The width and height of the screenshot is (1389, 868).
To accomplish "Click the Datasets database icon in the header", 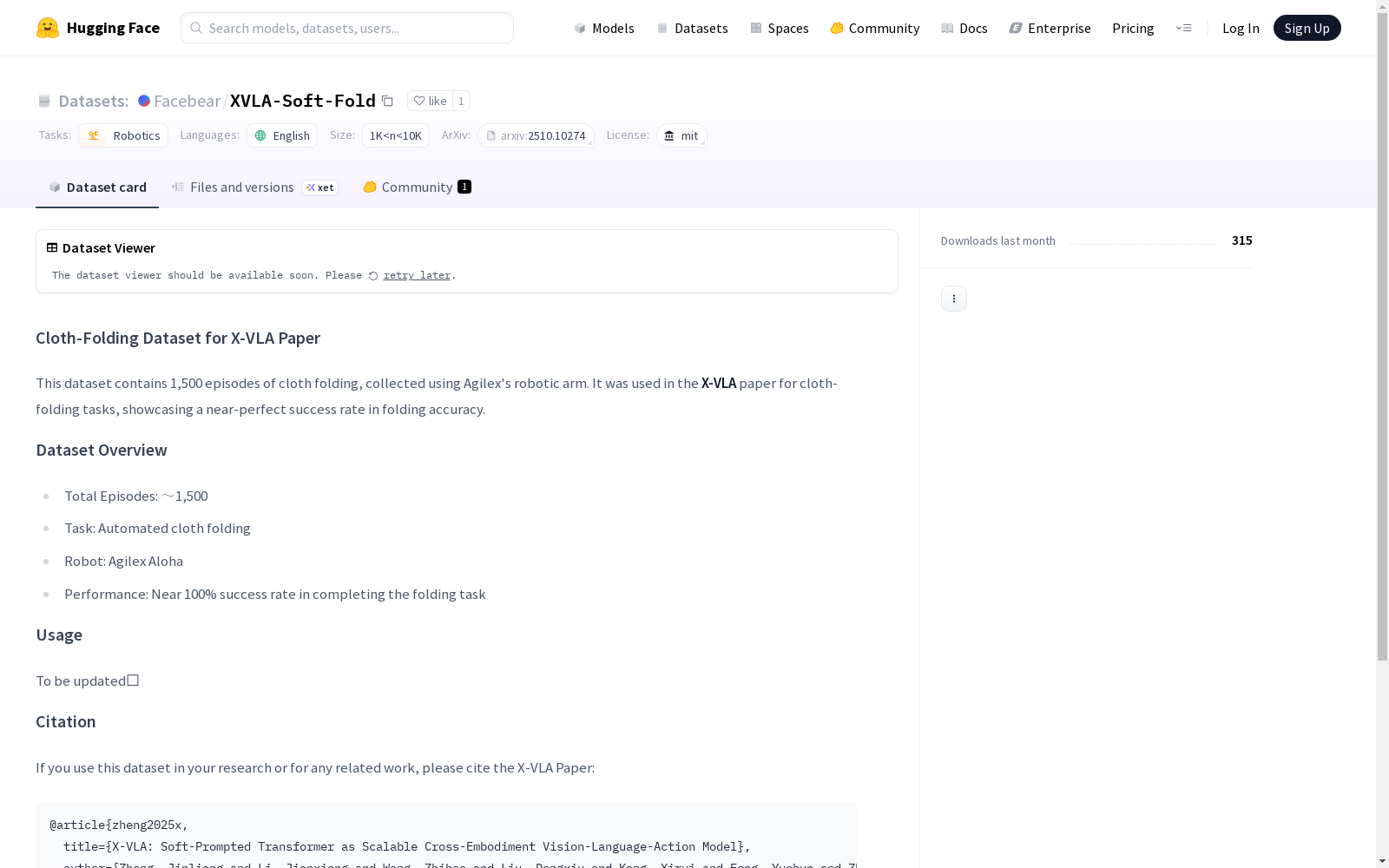I will (662, 28).
